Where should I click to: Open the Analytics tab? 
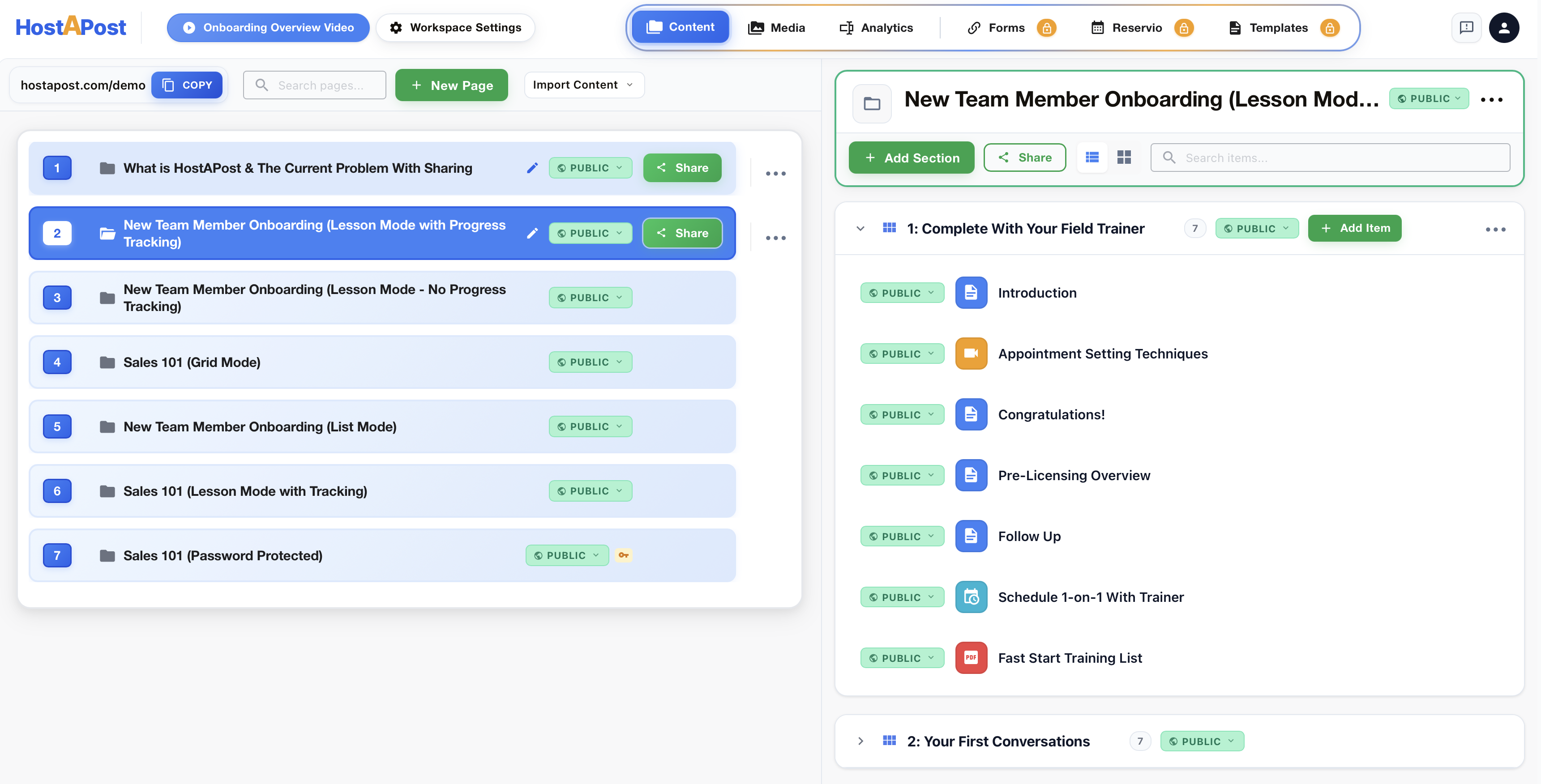877,27
